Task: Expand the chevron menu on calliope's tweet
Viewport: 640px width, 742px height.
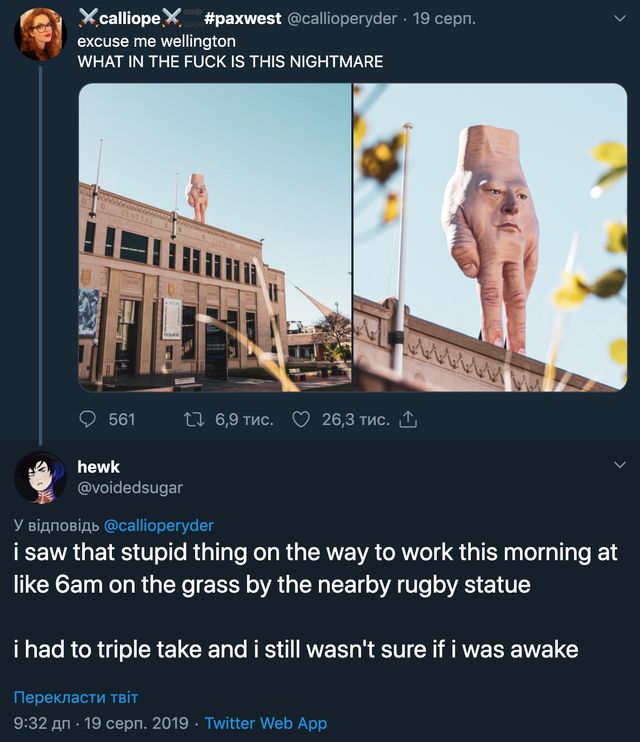Action: tap(618, 18)
